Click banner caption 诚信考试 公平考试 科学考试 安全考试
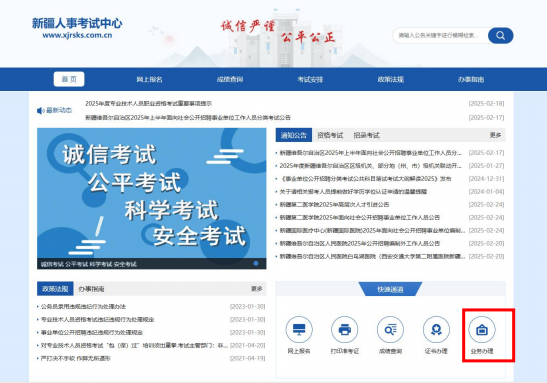The height and width of the screenshot is (383, 547). pyautogui.click(x=89, y=264)
